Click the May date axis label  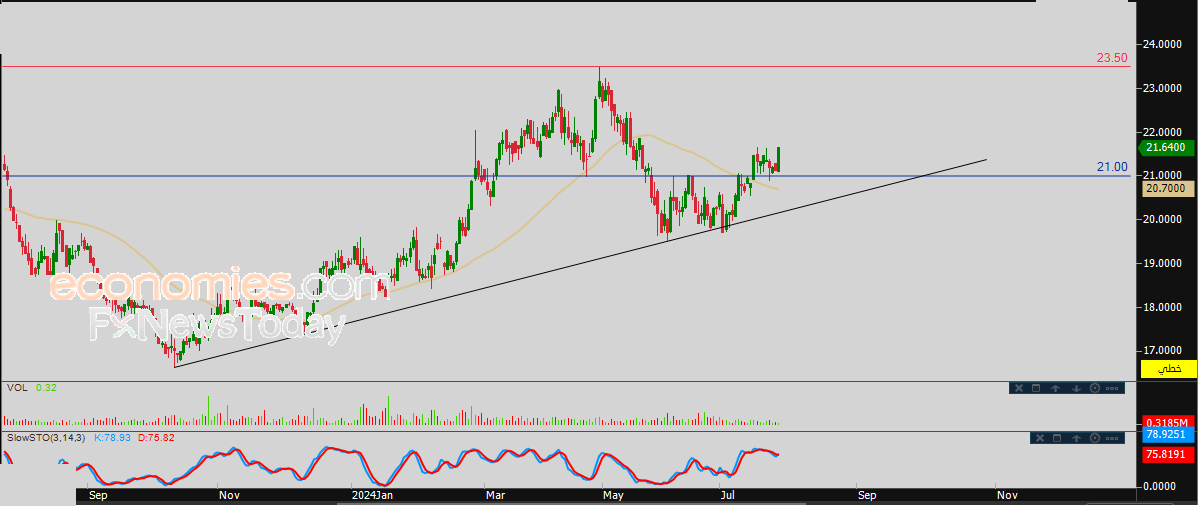[614, 495]
